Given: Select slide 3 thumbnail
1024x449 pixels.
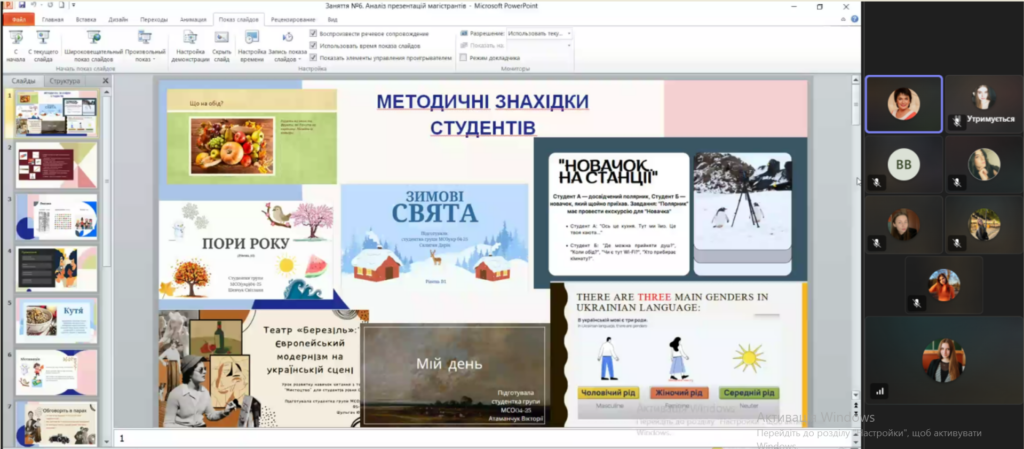Looking at the screenshot, I should tap(57, 217).
